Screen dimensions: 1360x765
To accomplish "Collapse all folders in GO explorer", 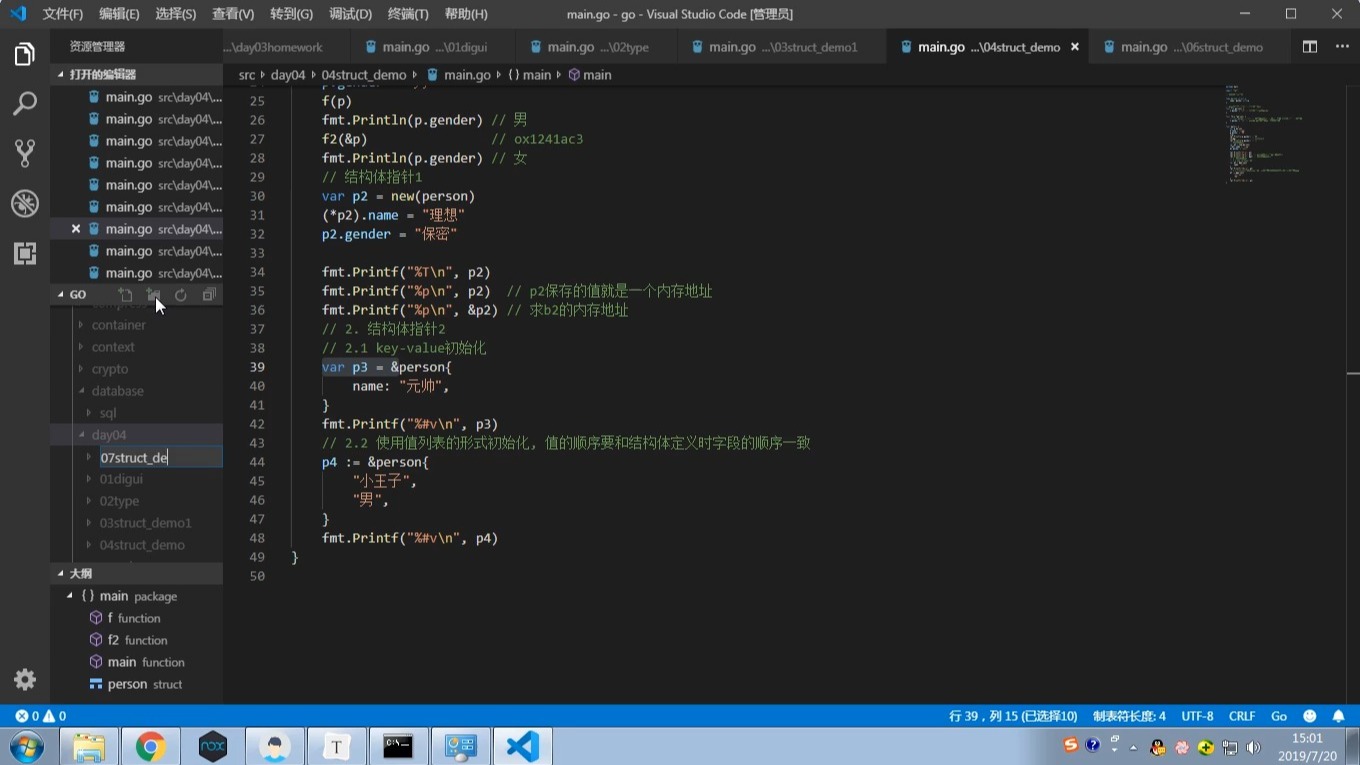I will [209, 295].
